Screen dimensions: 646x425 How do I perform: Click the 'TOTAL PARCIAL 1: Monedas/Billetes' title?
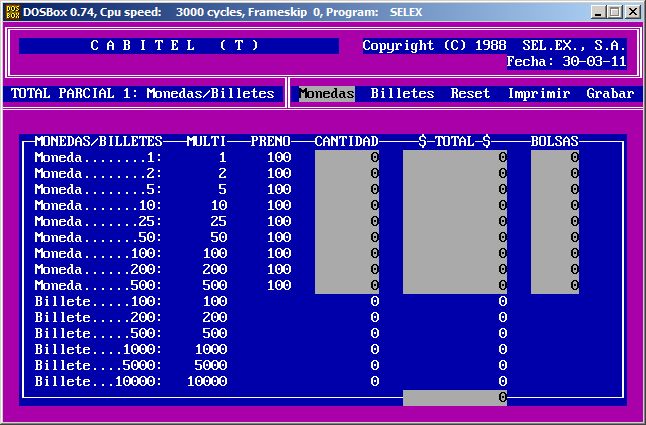143,93
